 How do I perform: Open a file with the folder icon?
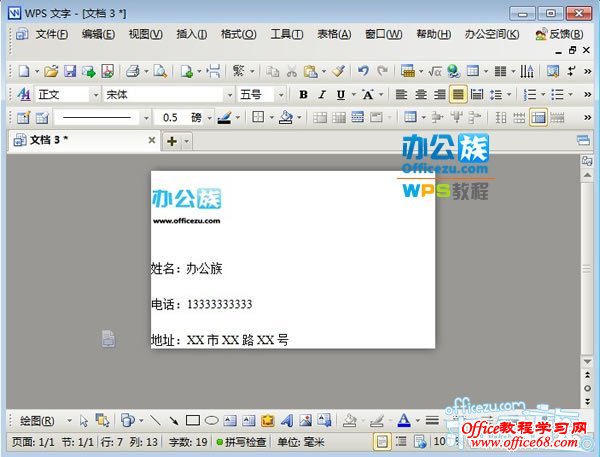coord(51,71)
